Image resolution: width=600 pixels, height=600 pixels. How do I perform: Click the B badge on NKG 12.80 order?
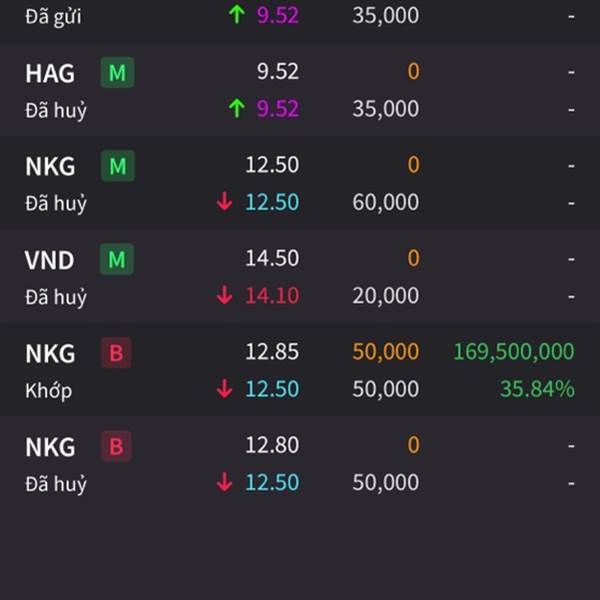coord(116,446)
